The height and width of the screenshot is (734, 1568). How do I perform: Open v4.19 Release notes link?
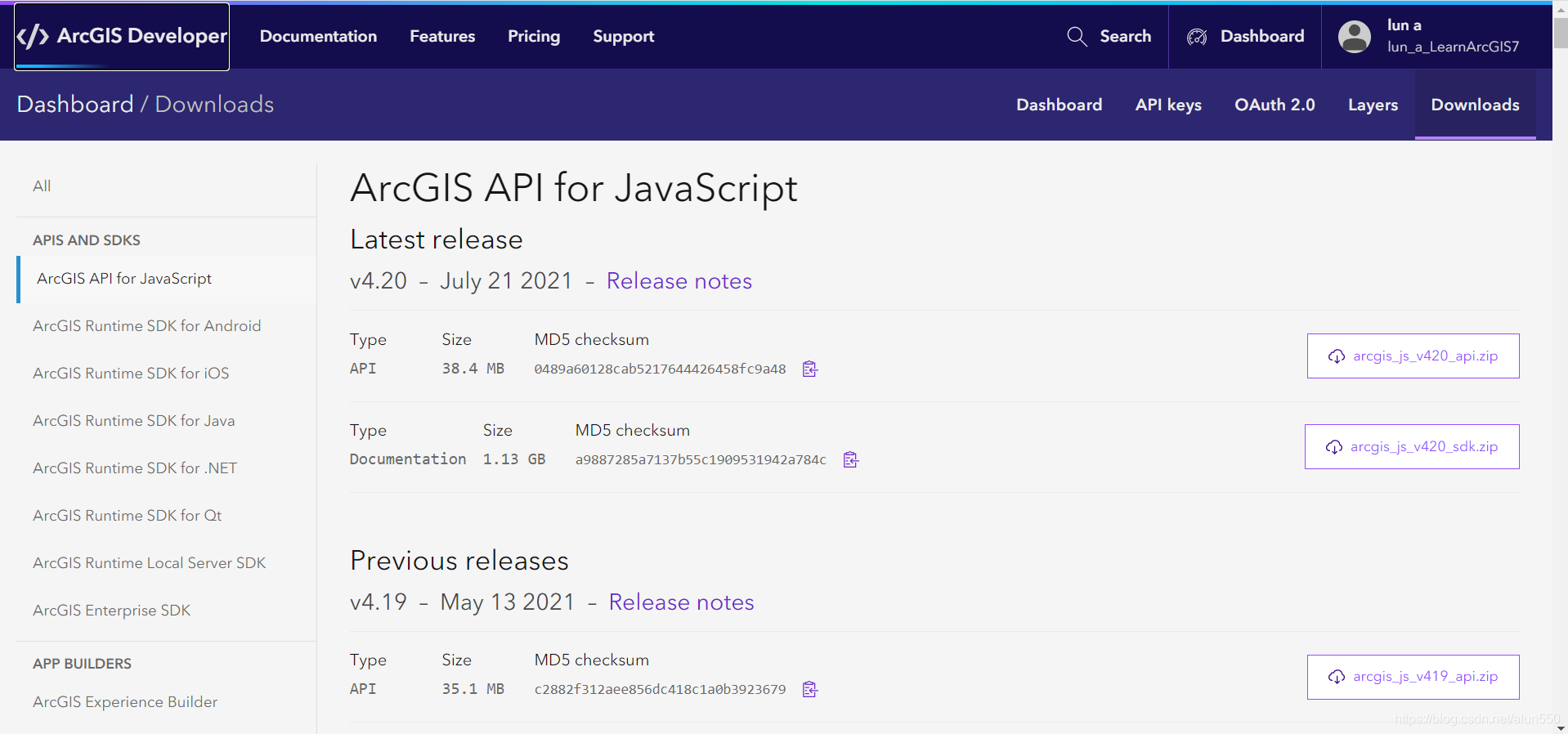(682, 602)
